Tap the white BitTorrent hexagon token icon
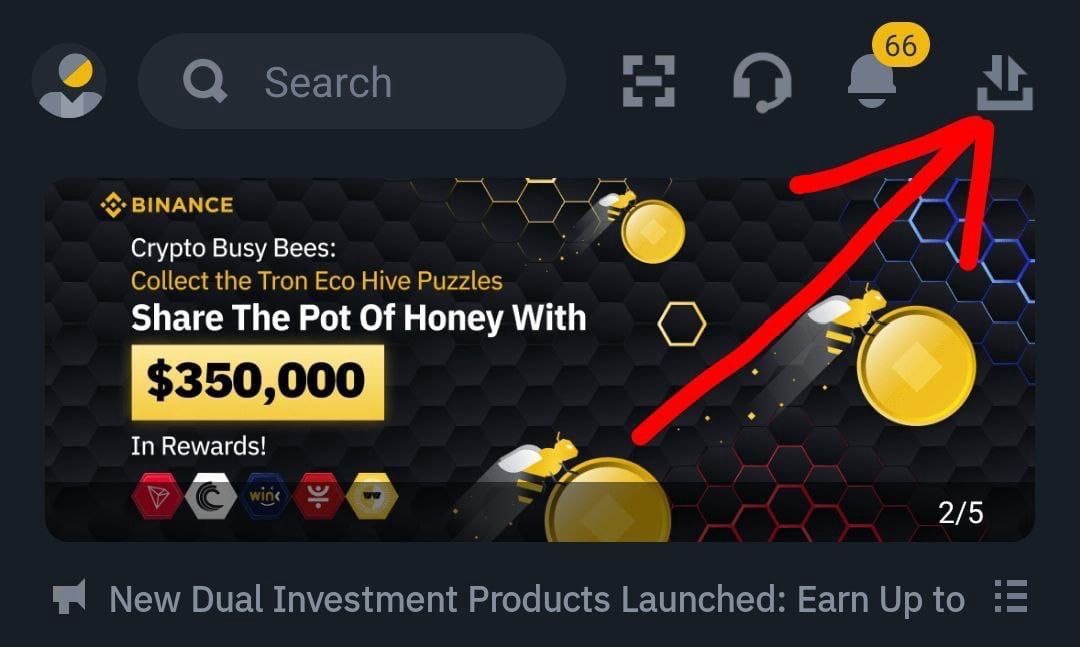 pyautogui.click(x=211, y=495)
